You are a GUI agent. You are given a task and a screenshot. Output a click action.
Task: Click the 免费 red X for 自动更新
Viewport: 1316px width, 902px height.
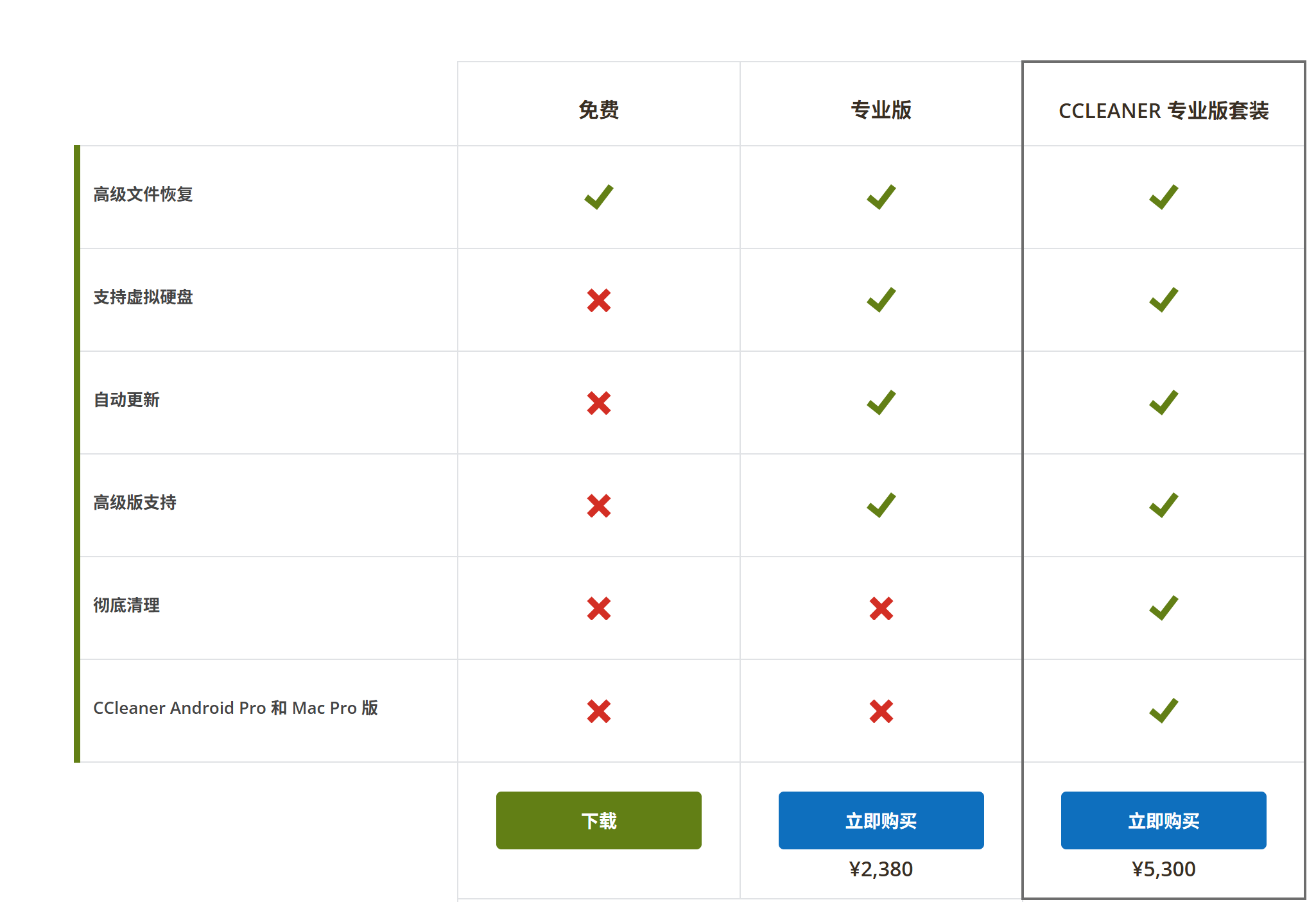pyautogui.click(x=598, y=403)
